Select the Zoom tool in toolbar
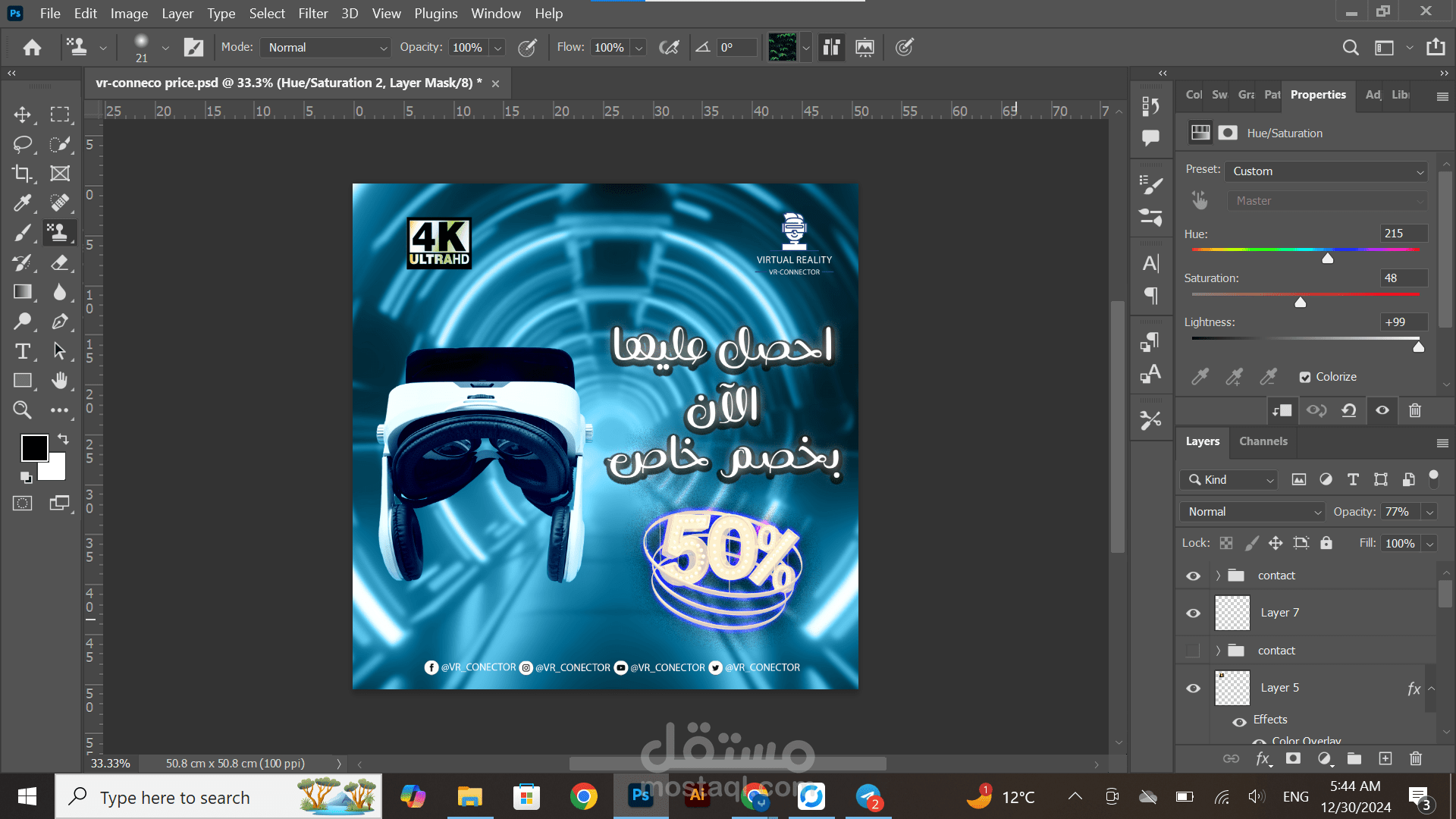This screenshot has height=819, width=1456. click(x=22, y=410)
